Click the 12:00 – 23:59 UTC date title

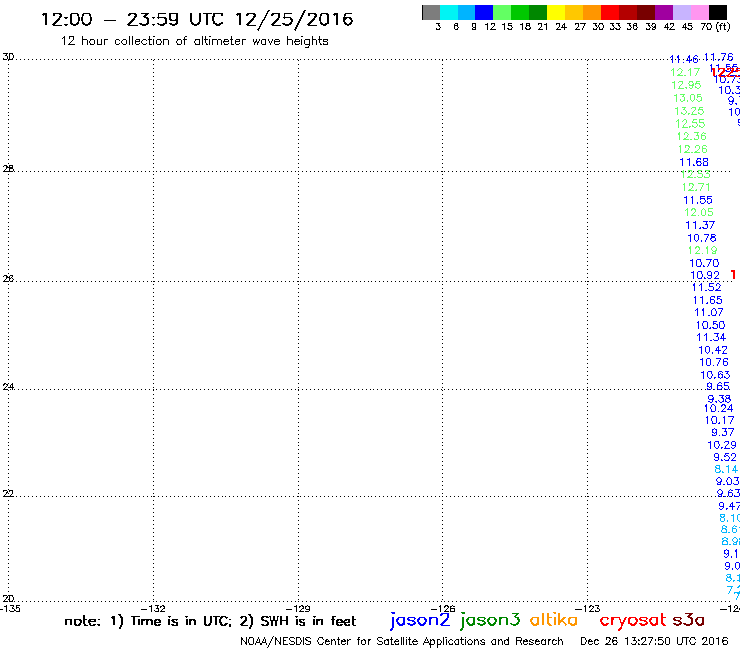[197, 20]
